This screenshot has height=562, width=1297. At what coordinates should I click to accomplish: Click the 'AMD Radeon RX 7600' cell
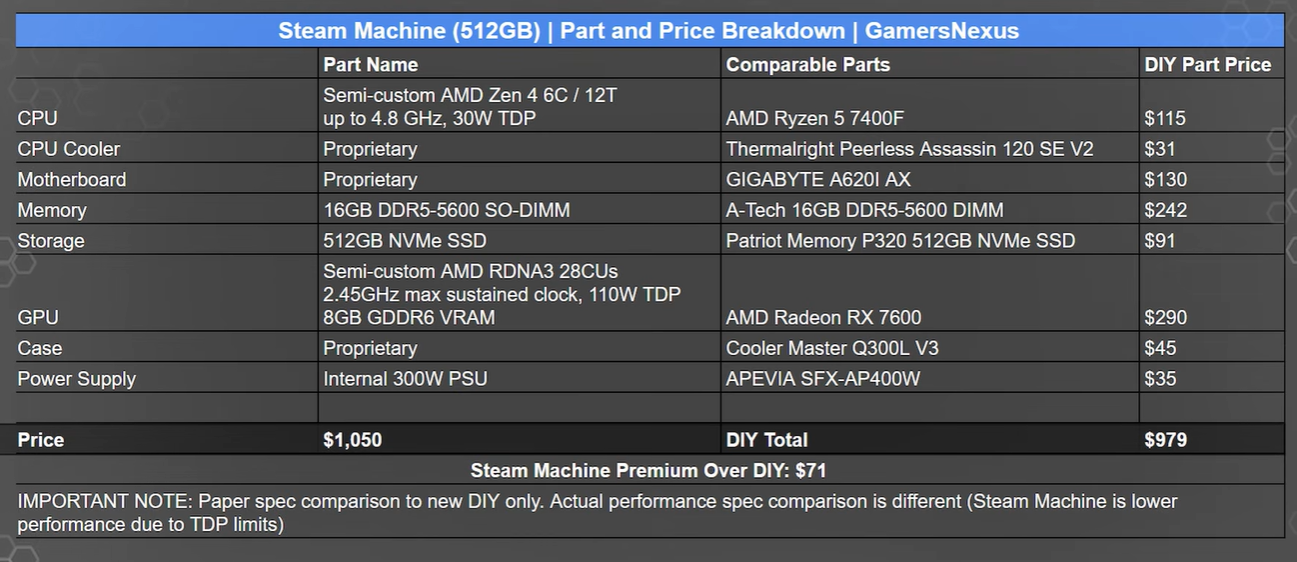(824, 317)
